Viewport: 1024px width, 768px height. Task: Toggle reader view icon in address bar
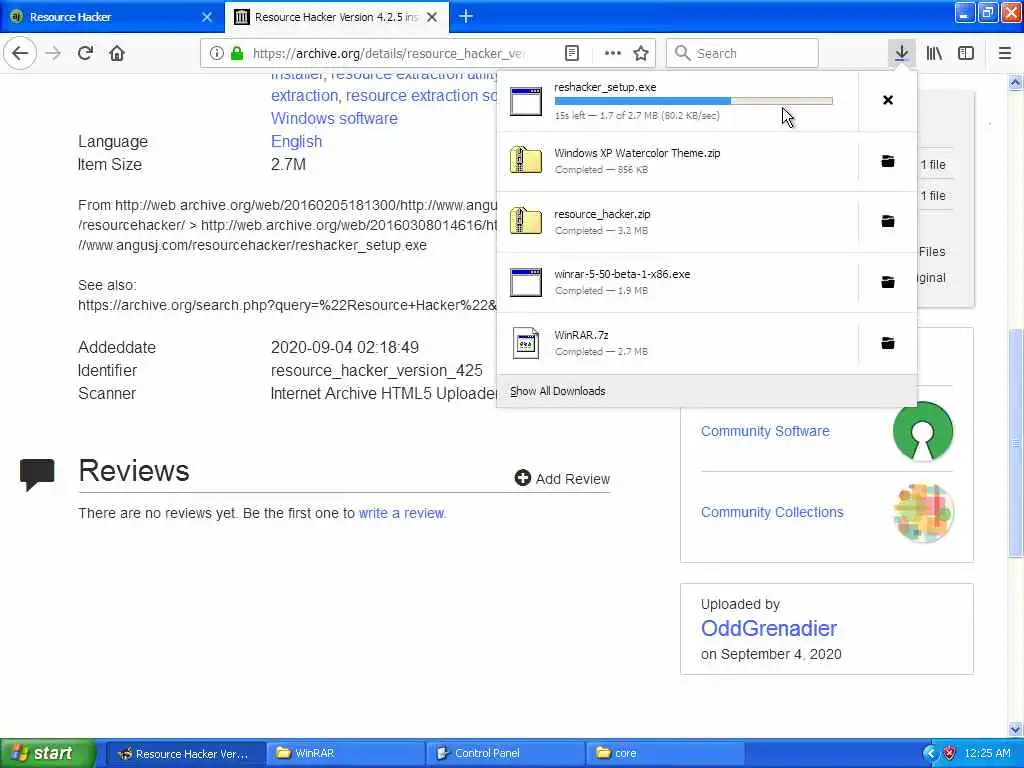pyautogui.click(x=572, y=54)
